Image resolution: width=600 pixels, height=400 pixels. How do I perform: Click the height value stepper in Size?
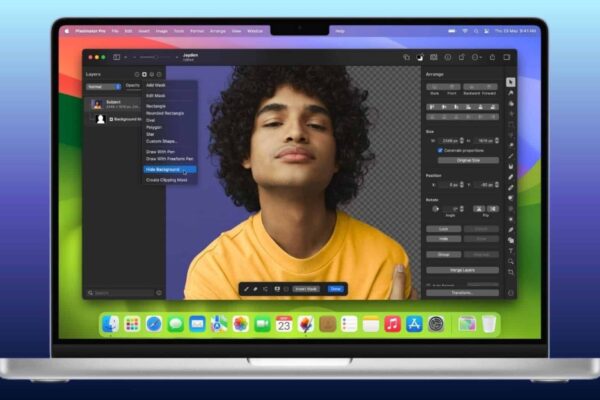497,141
